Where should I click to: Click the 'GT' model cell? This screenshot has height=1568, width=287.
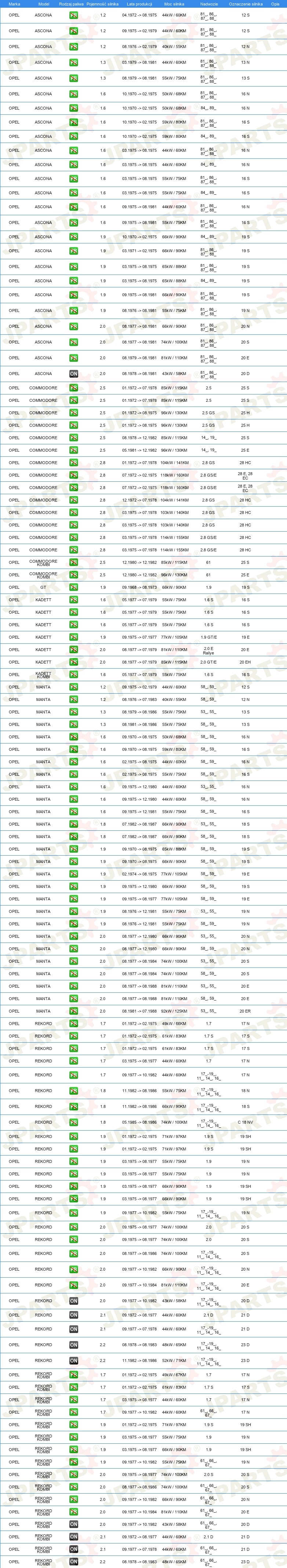(x=43, y=587)
